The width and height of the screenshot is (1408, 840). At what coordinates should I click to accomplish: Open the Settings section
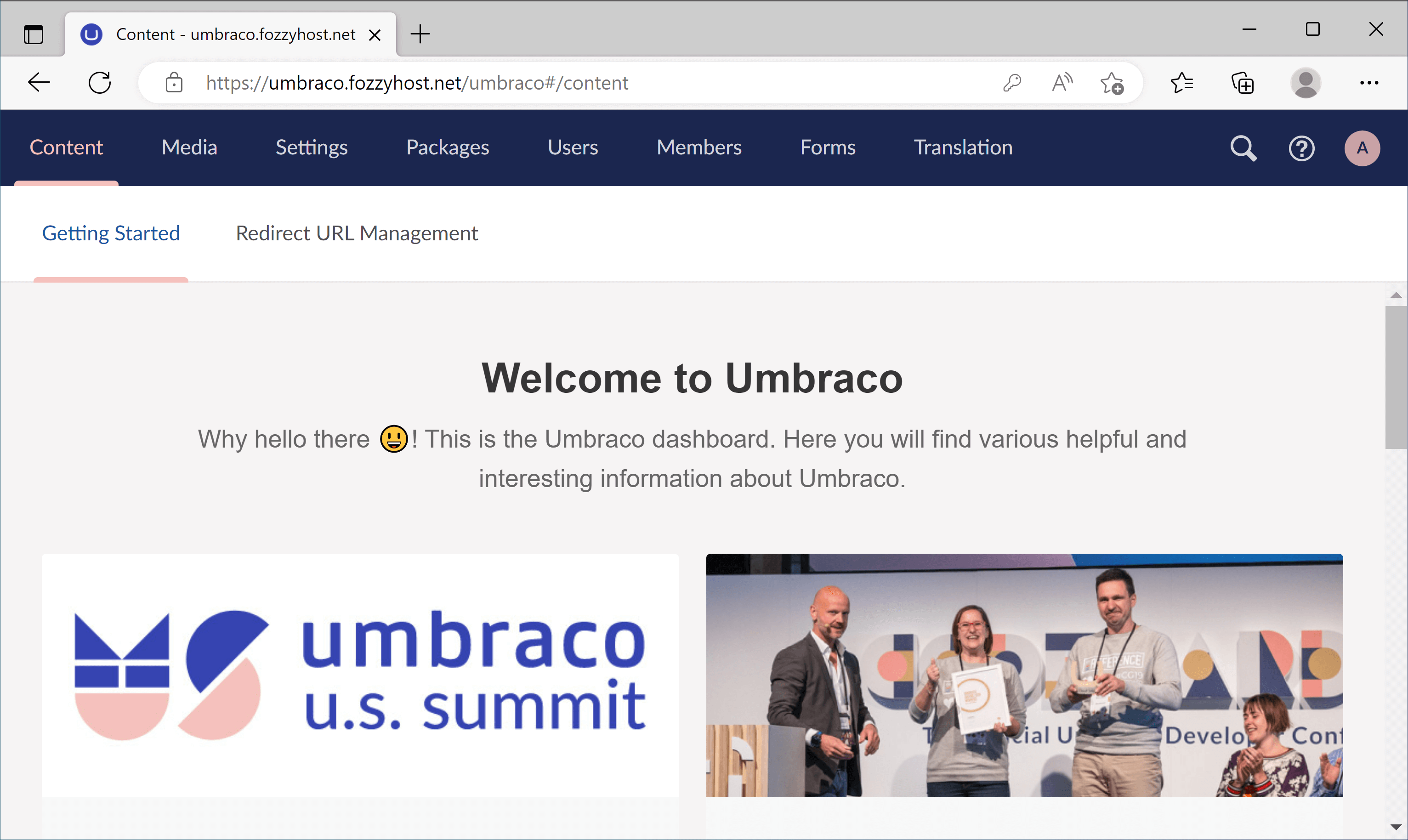311,147
